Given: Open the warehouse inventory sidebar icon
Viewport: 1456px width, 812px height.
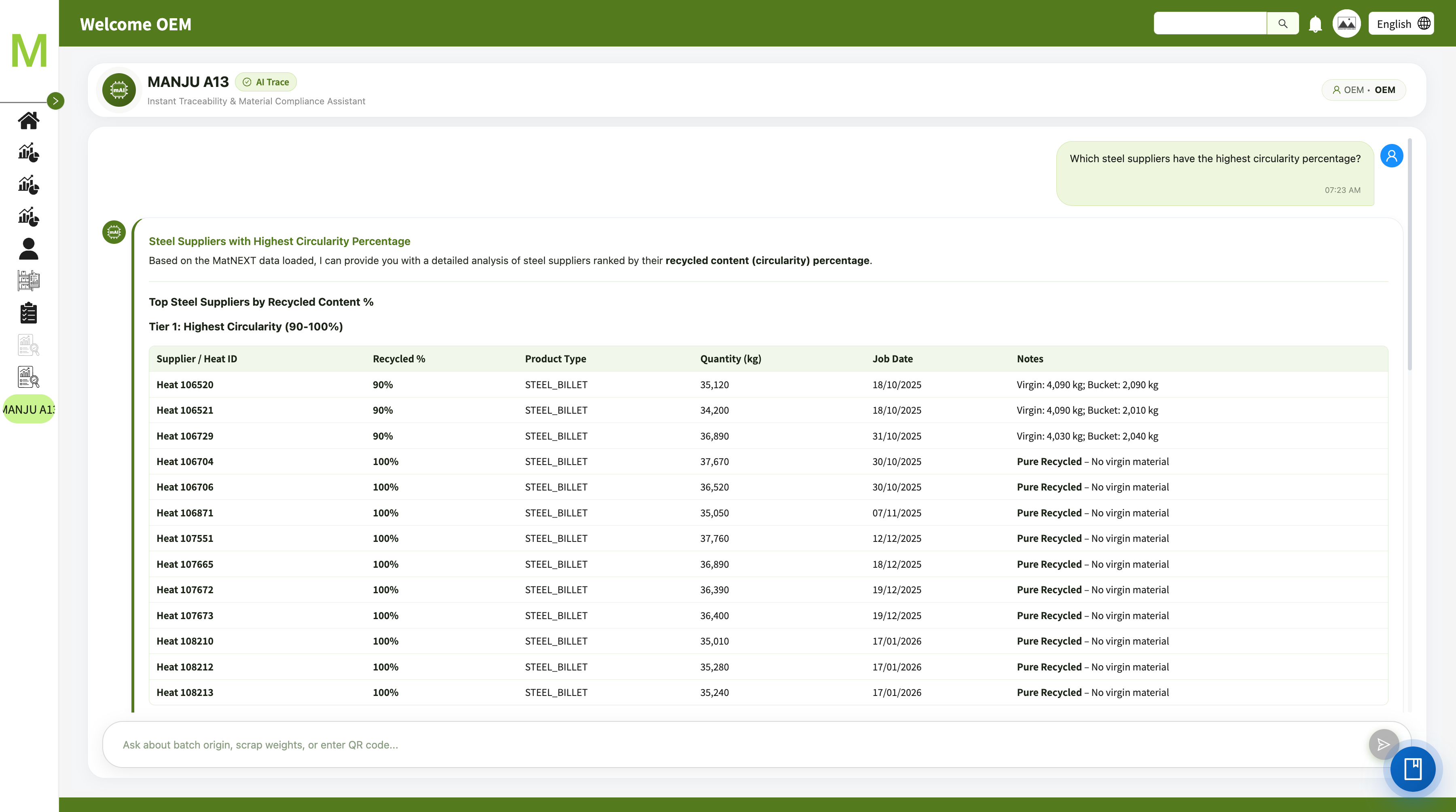Looking at the screenshot, I should coord(28,281).
